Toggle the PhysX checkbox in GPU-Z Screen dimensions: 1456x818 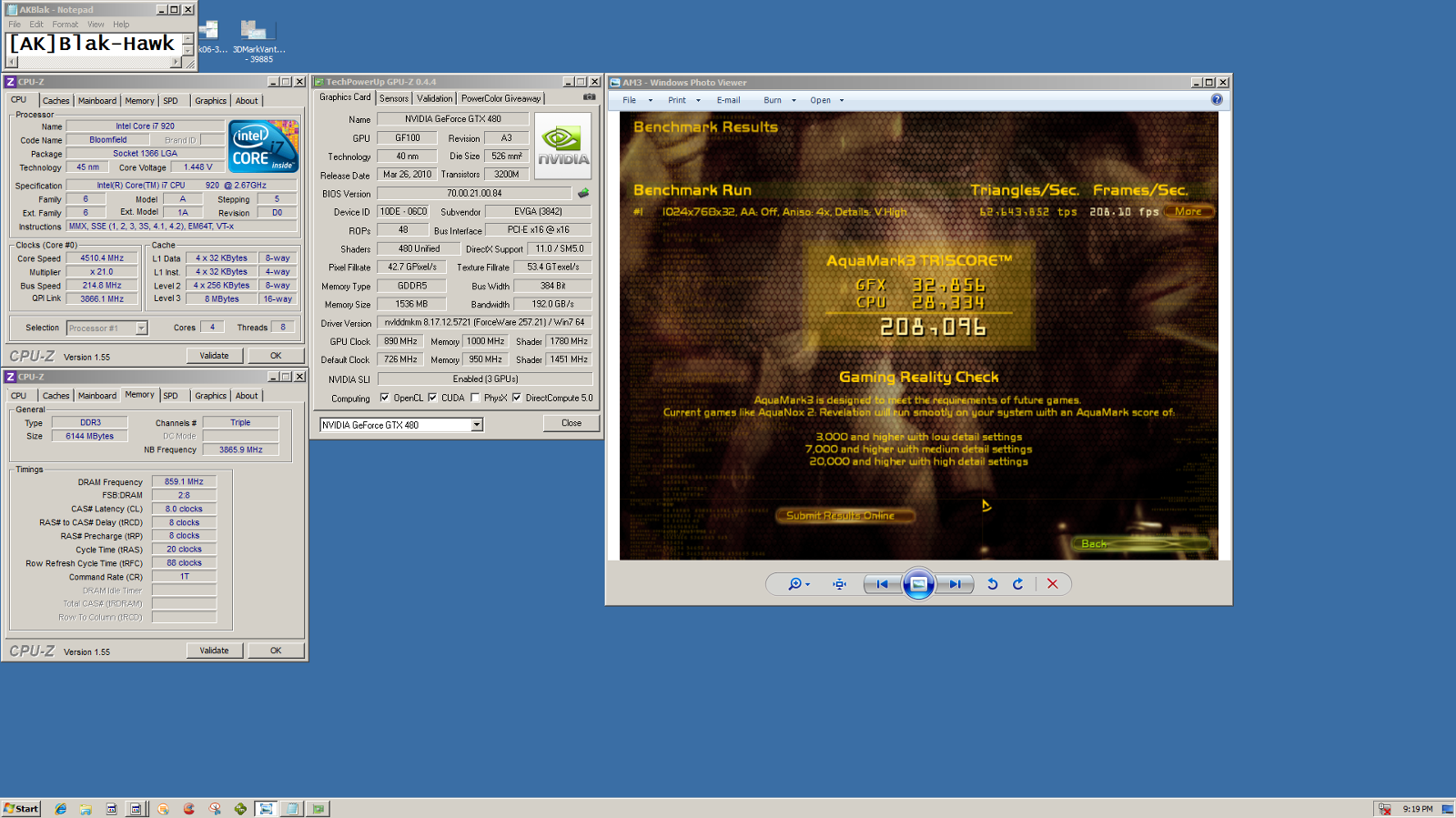click(475, 398)
